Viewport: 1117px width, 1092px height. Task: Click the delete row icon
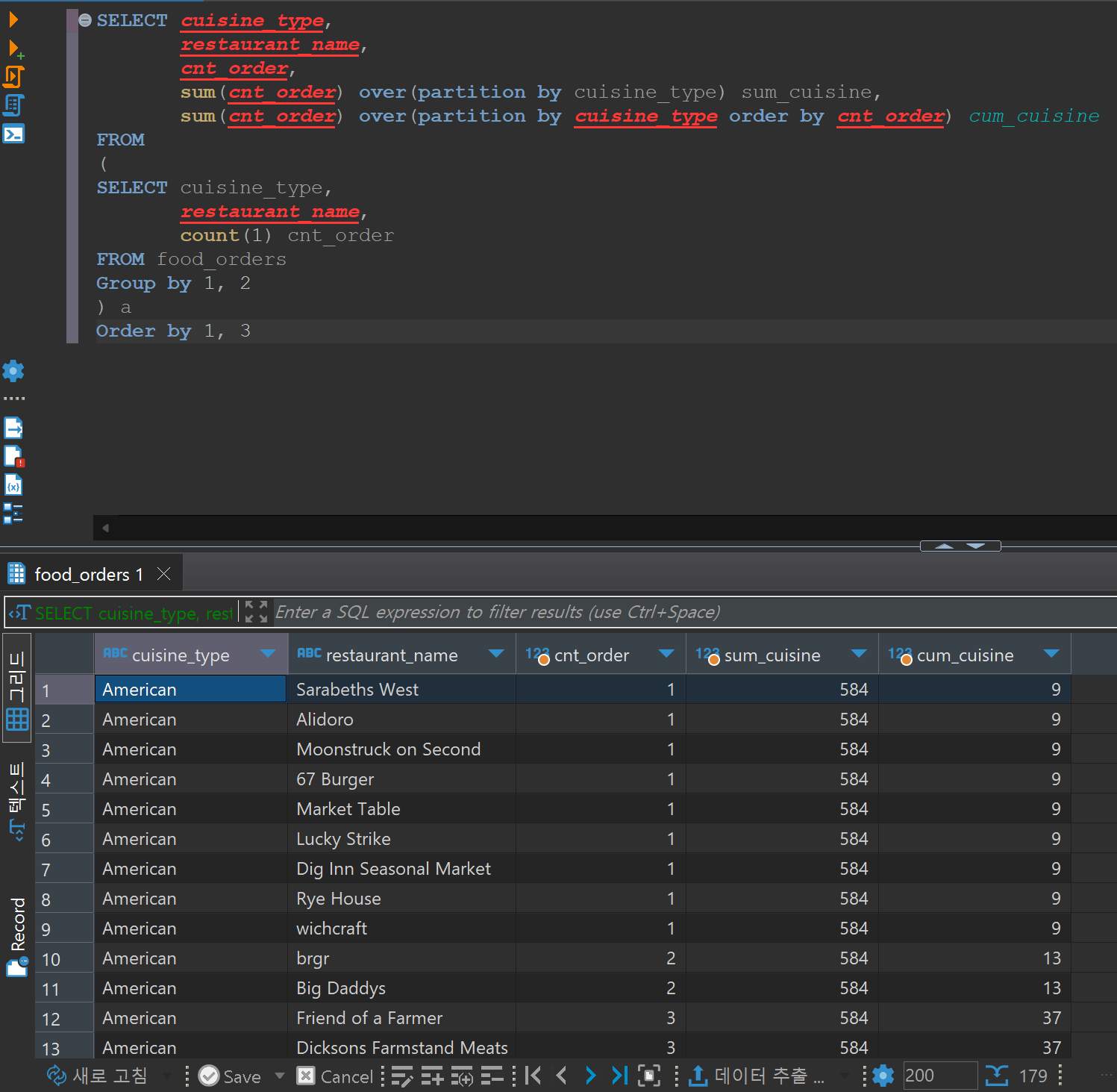click(x=492, y=1076)
